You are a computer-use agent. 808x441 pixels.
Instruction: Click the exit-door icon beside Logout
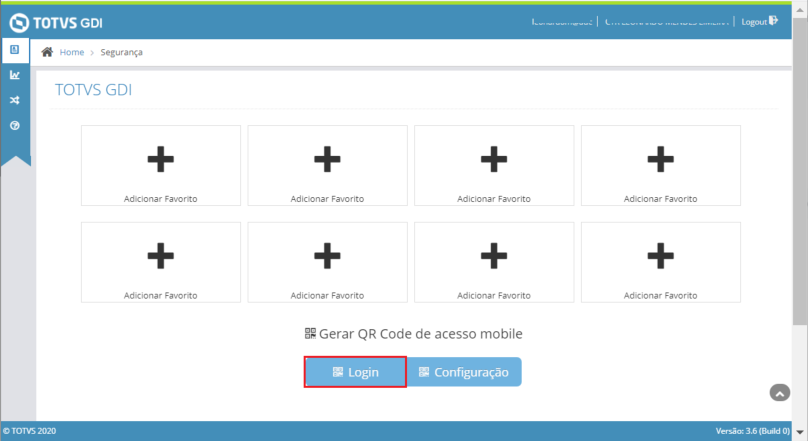coord(773,21)
